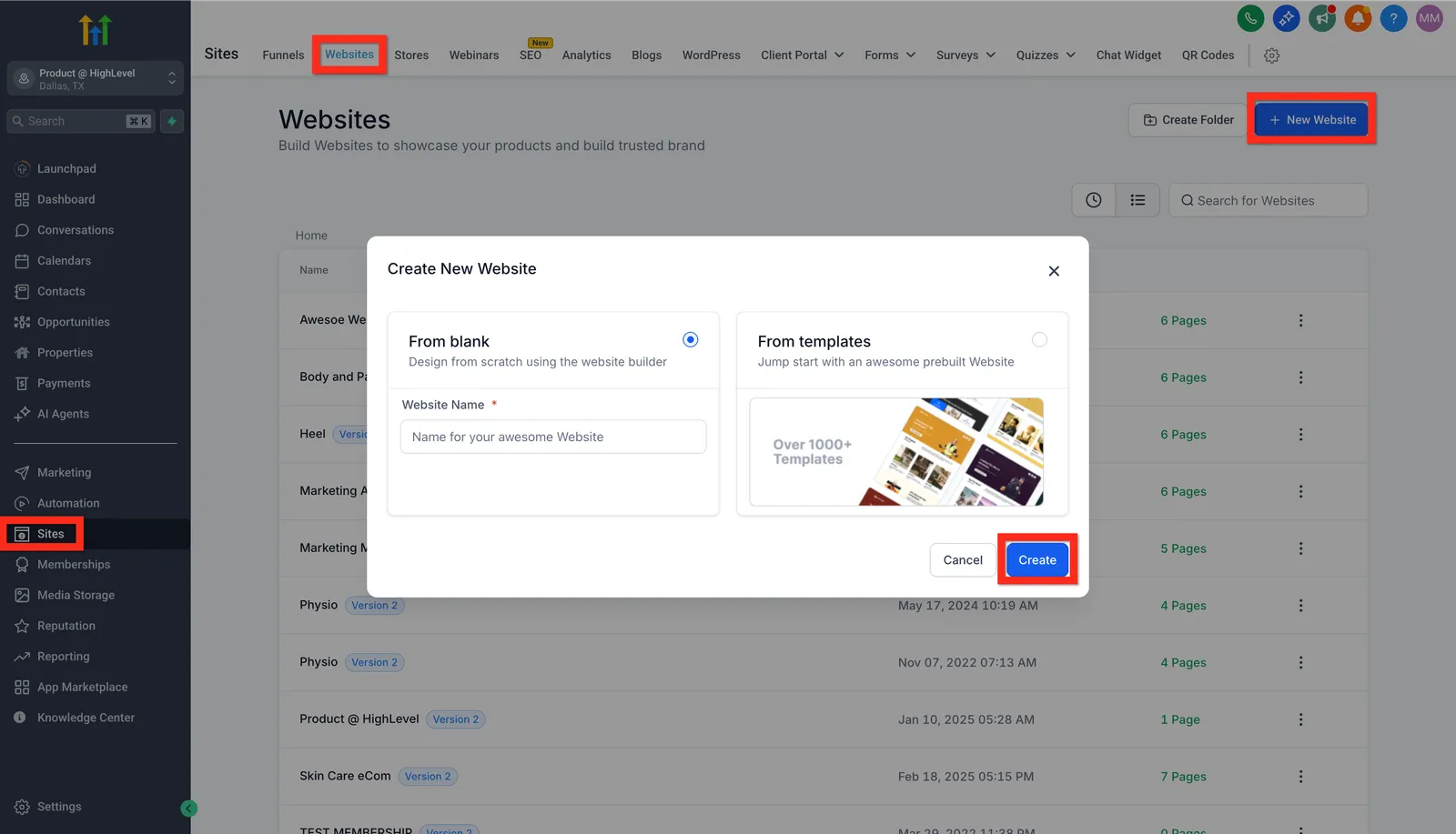Click the HighLevel logo

coord(95,30)
